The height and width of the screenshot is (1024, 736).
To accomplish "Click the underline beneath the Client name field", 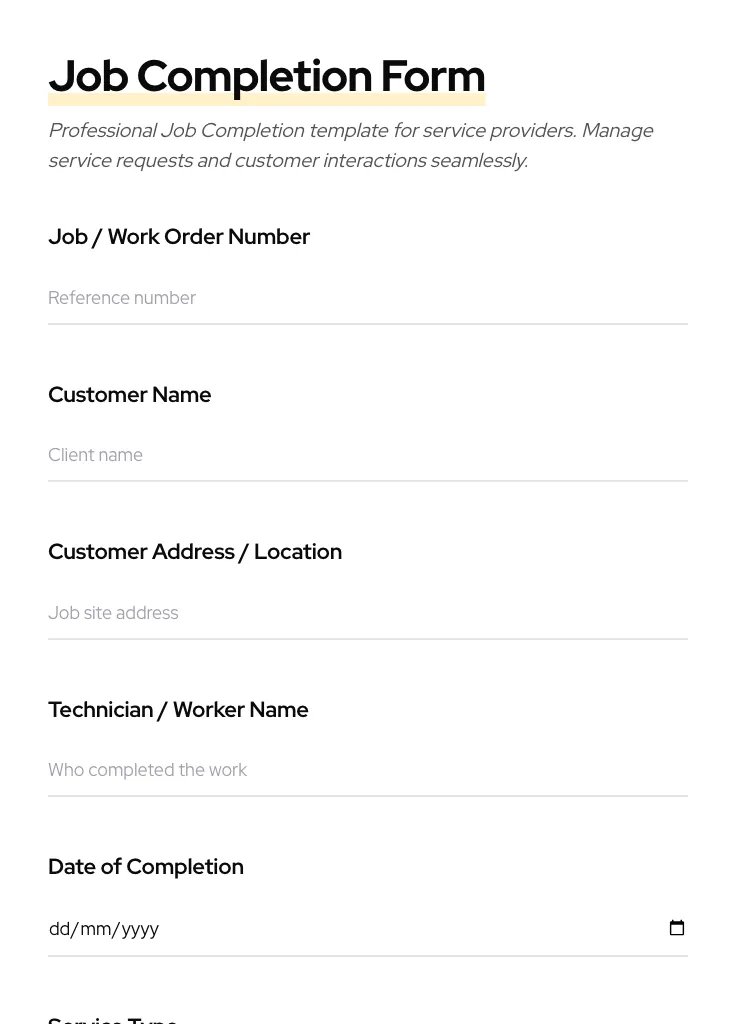I will [x=368, y=481].
